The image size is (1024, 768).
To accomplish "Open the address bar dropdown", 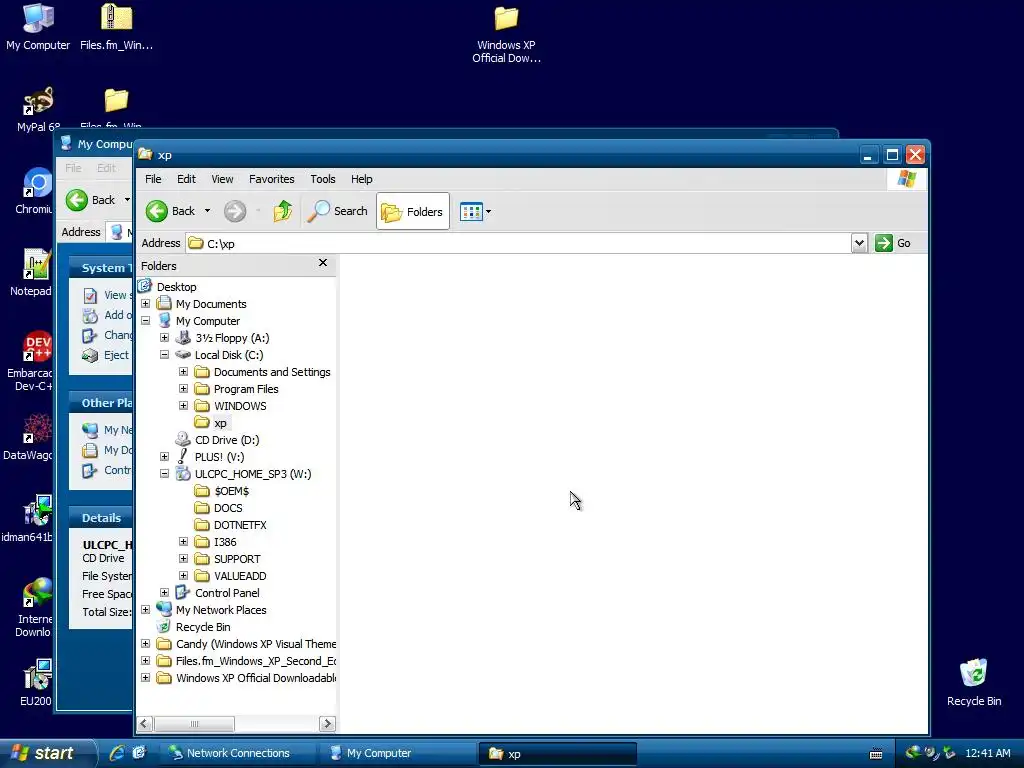I will click(859, 243).
